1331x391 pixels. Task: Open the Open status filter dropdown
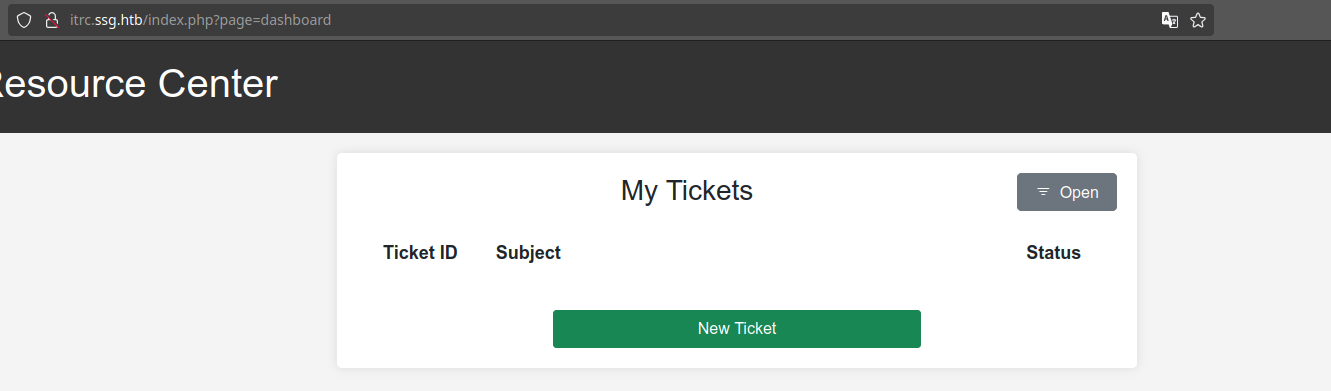[1067, 192]
